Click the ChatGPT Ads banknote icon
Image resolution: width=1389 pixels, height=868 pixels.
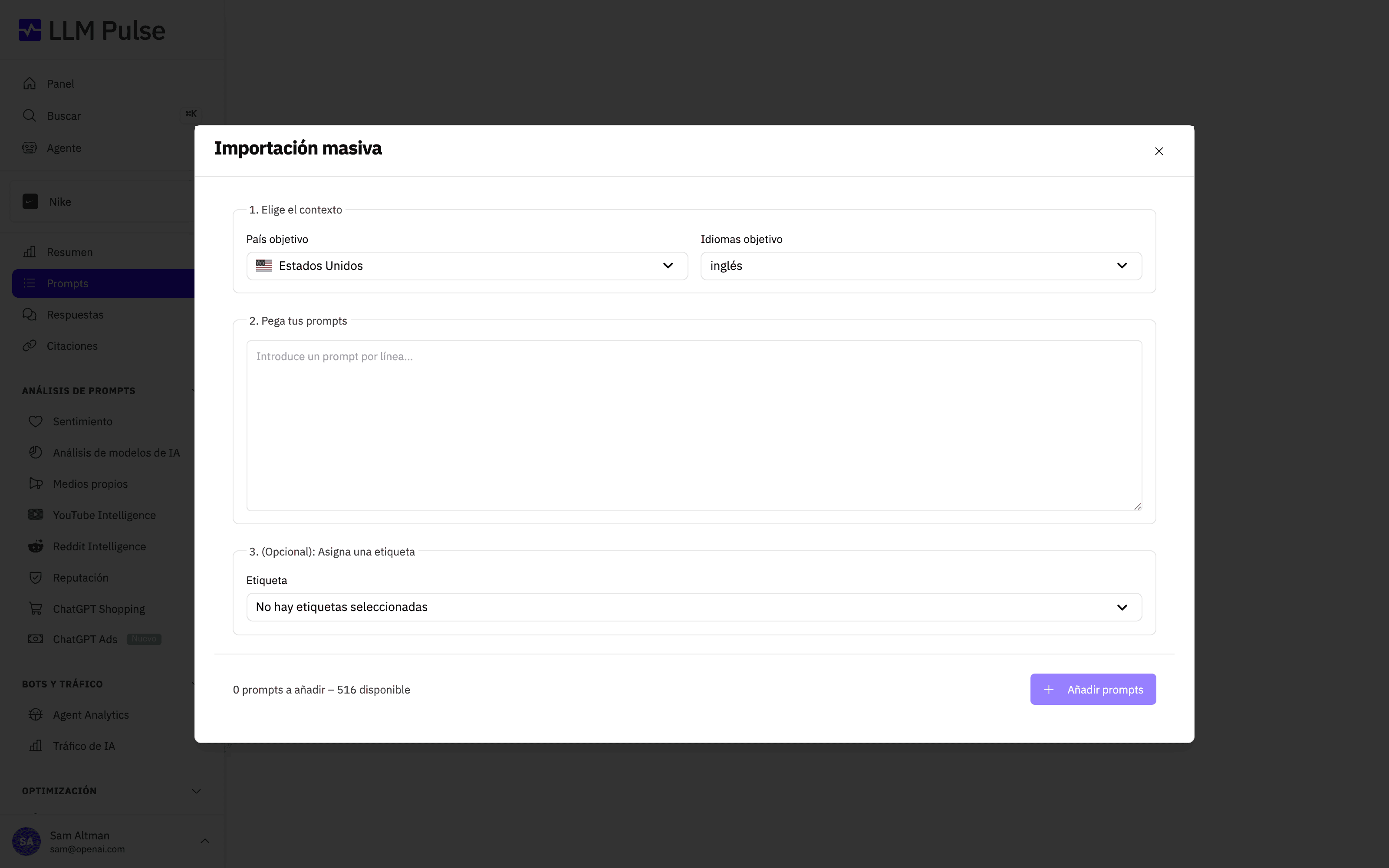tap(36, 639)
